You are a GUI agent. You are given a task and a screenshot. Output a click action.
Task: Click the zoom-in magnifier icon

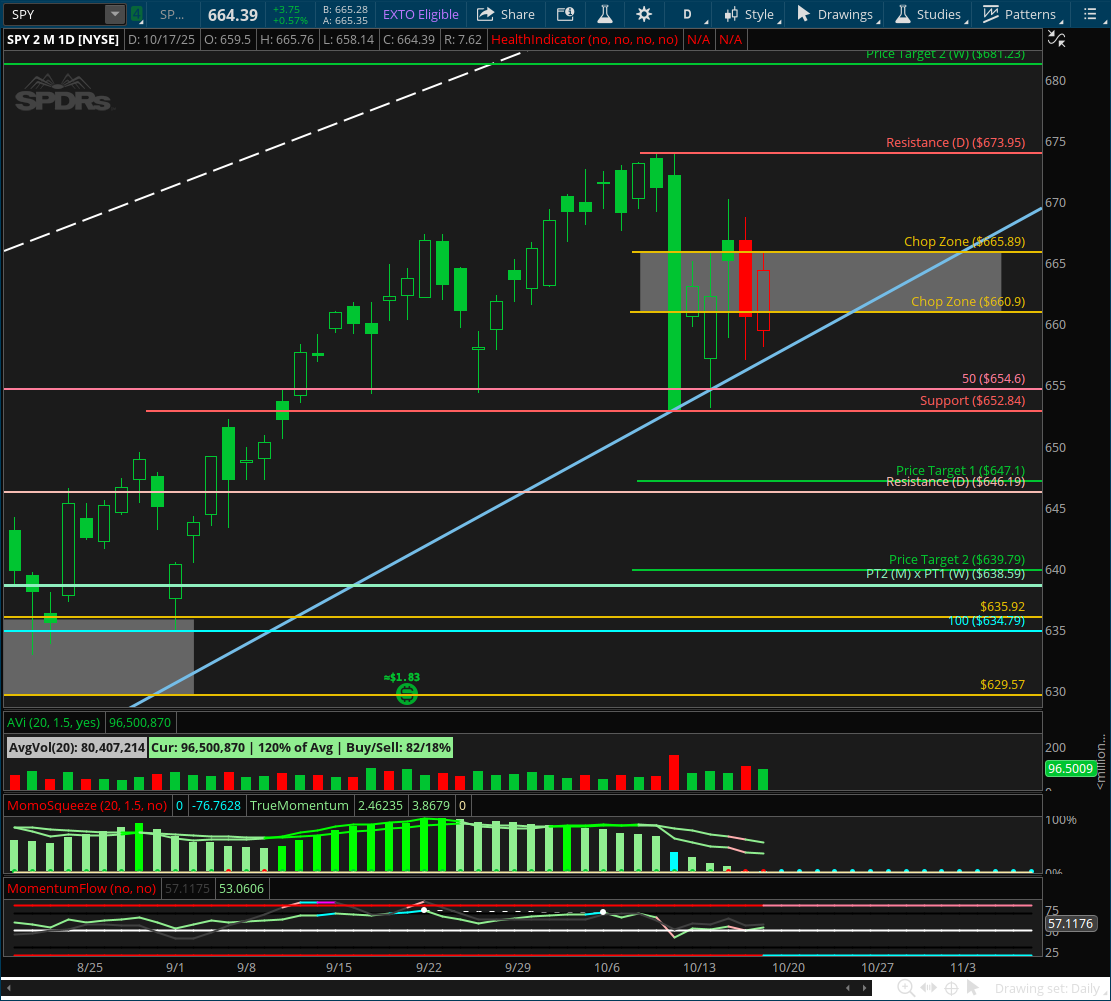point(905,988)
